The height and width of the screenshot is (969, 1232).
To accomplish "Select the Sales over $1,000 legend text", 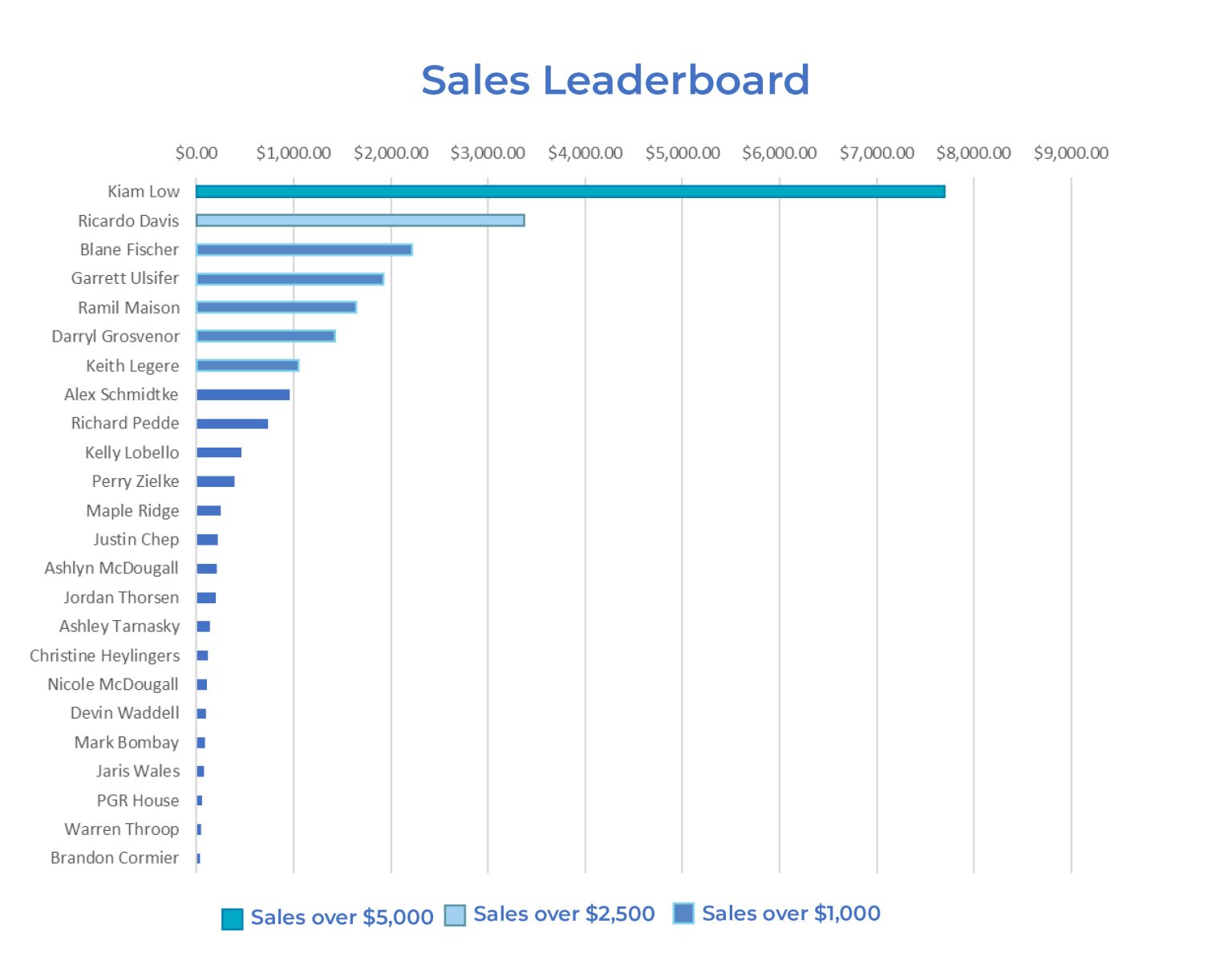I will tap(791, 914).
